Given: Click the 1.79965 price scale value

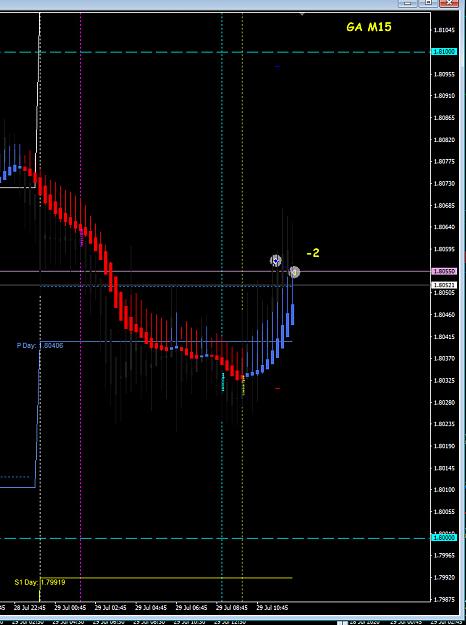Looking at the screenshot, I should (444, 556).
